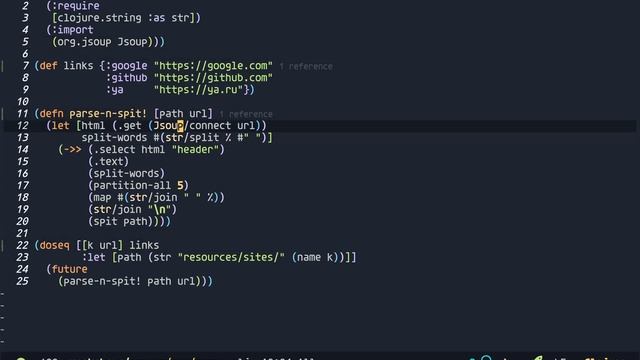Select line number 10 in the gutter
The width and height of the screenshot is (640, 360).
click(22, 102)
